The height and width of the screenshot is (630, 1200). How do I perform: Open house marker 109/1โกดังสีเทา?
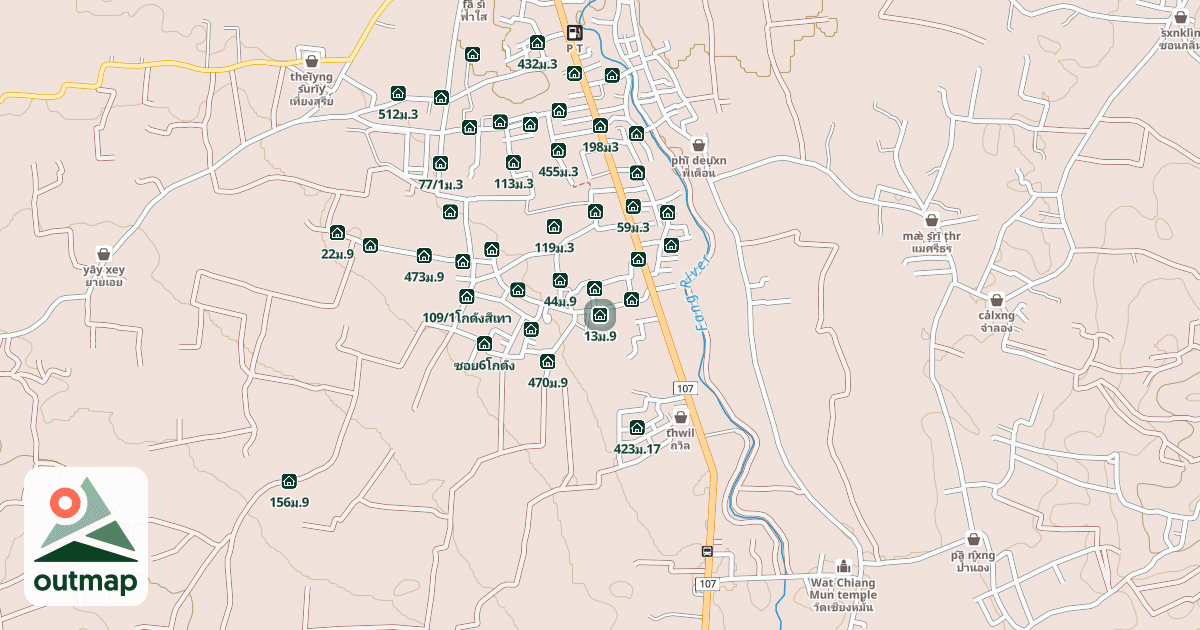[467, 296]
